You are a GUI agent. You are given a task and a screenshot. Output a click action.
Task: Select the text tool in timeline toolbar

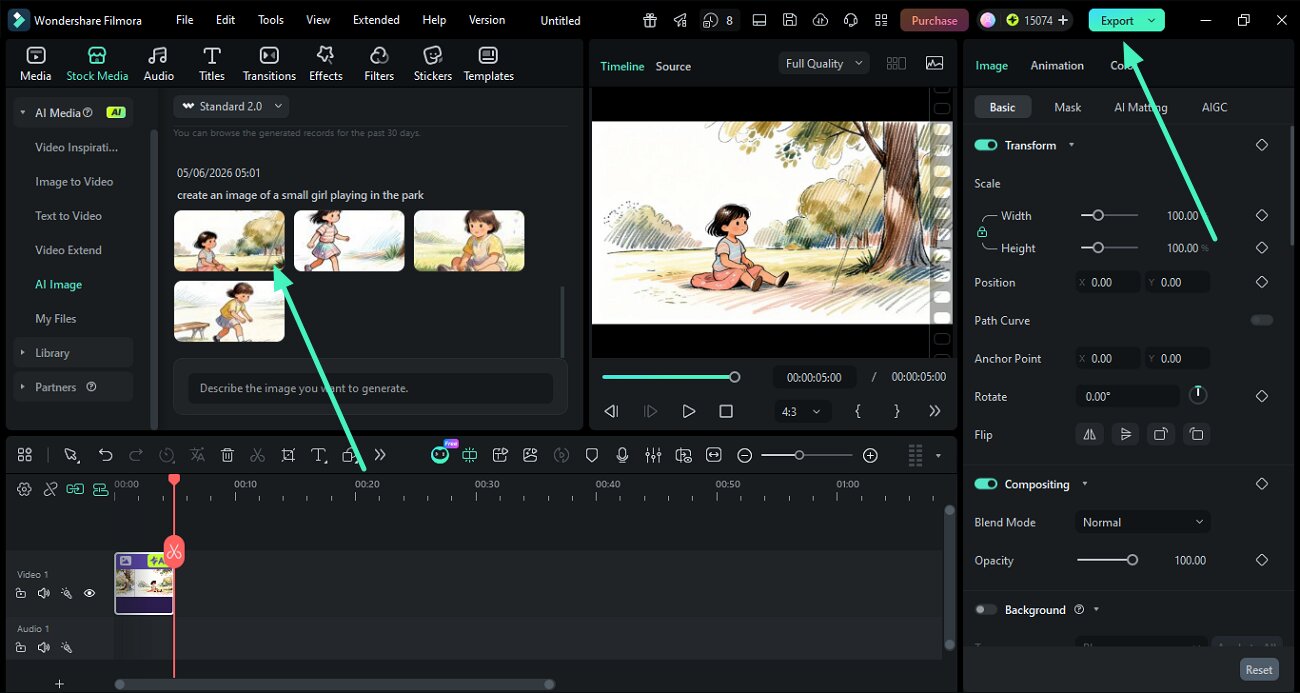pyautogui.click(x=318, y=455)
